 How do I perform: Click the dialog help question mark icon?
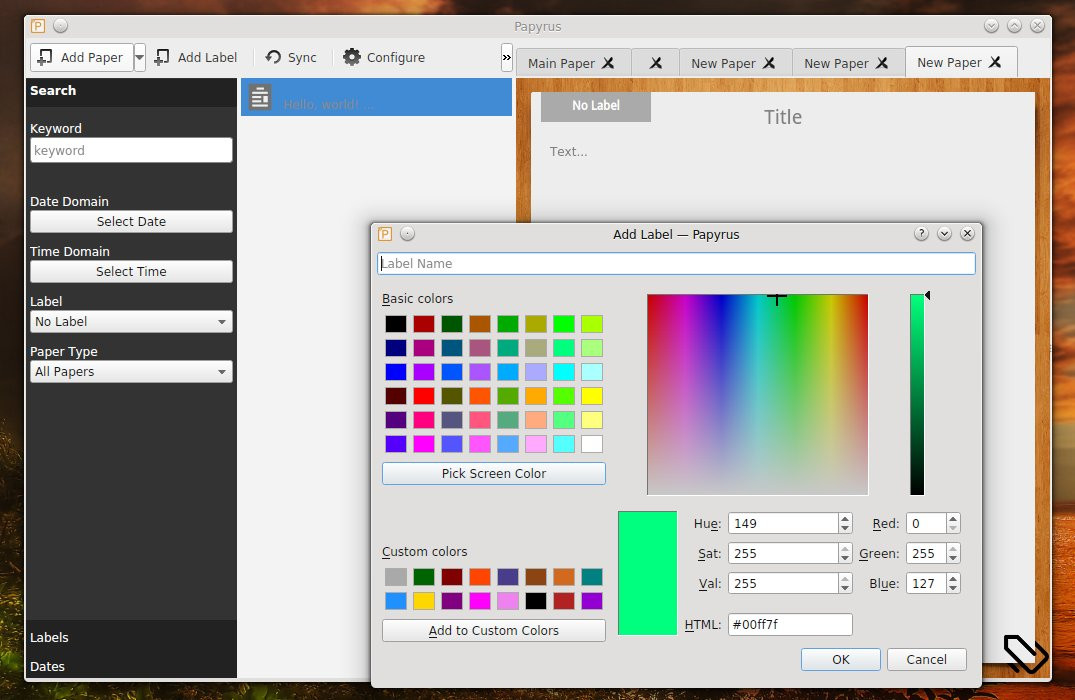(x=921, y=234)
